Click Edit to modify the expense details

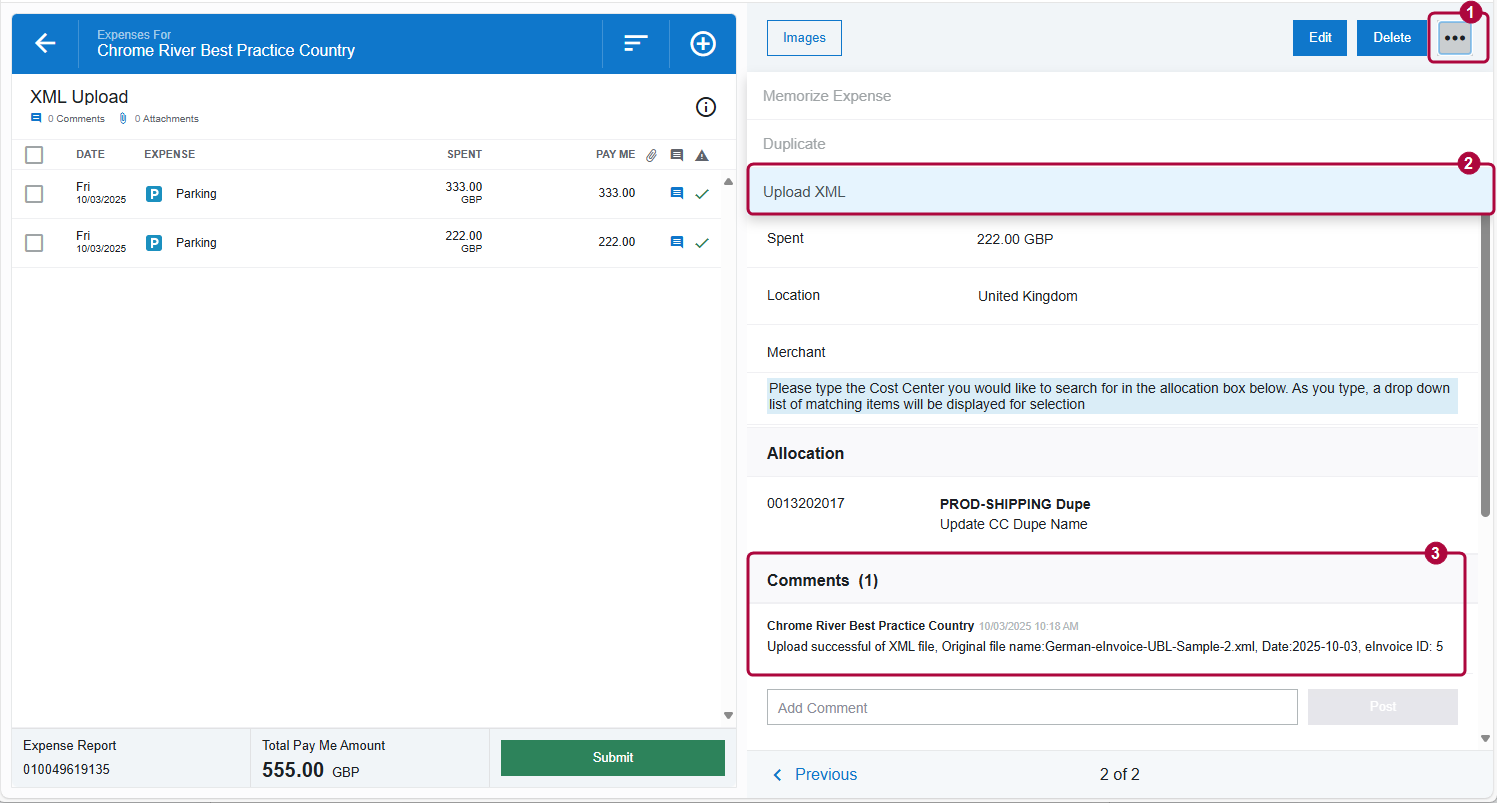[x=1319, y=37]
